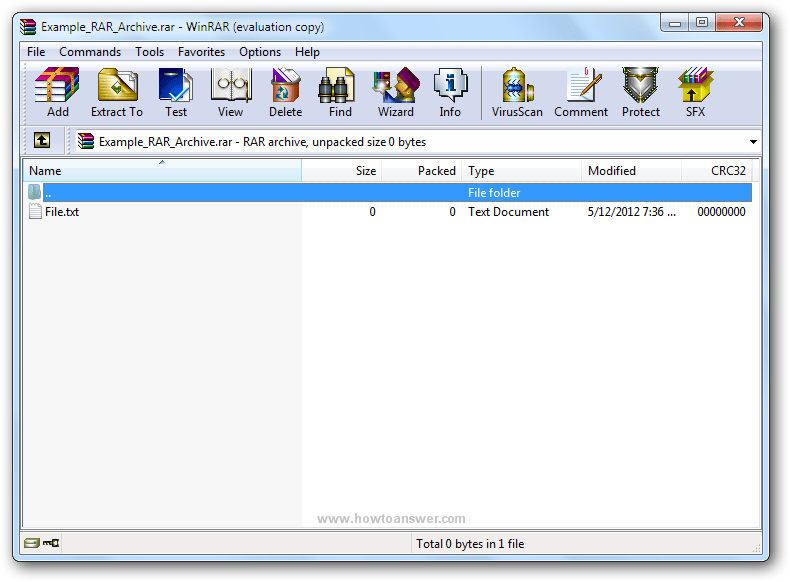Open the Help menu

307,52
